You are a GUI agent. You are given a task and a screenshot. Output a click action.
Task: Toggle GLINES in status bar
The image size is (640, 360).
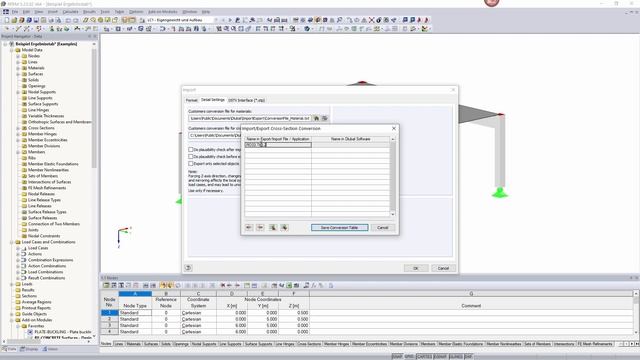tap(456, 357)
